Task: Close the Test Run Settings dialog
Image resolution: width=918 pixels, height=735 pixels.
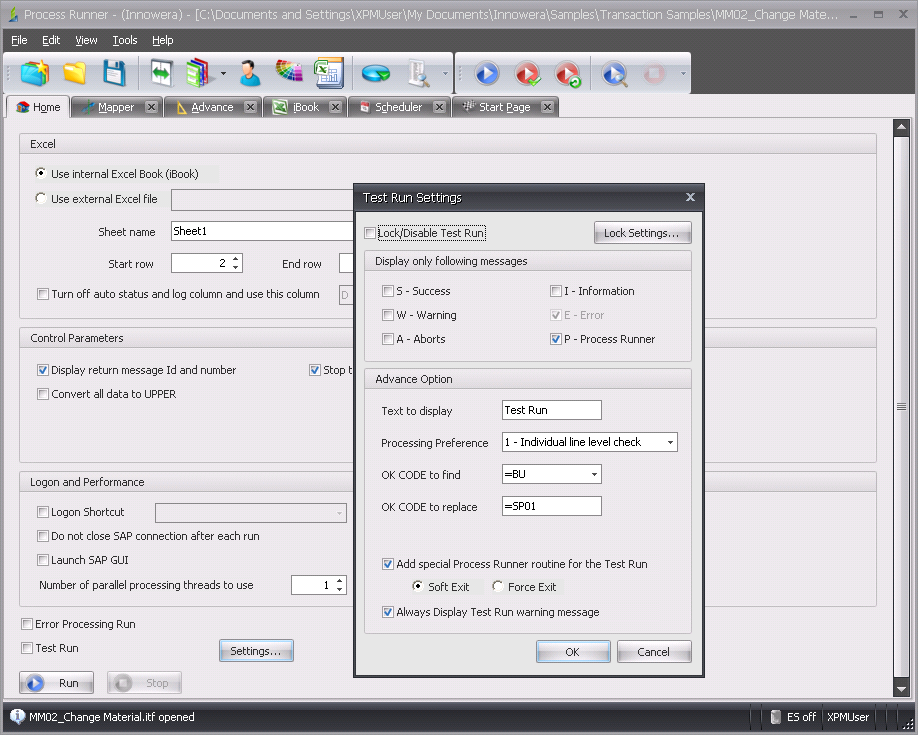Action: click(690, 198)
